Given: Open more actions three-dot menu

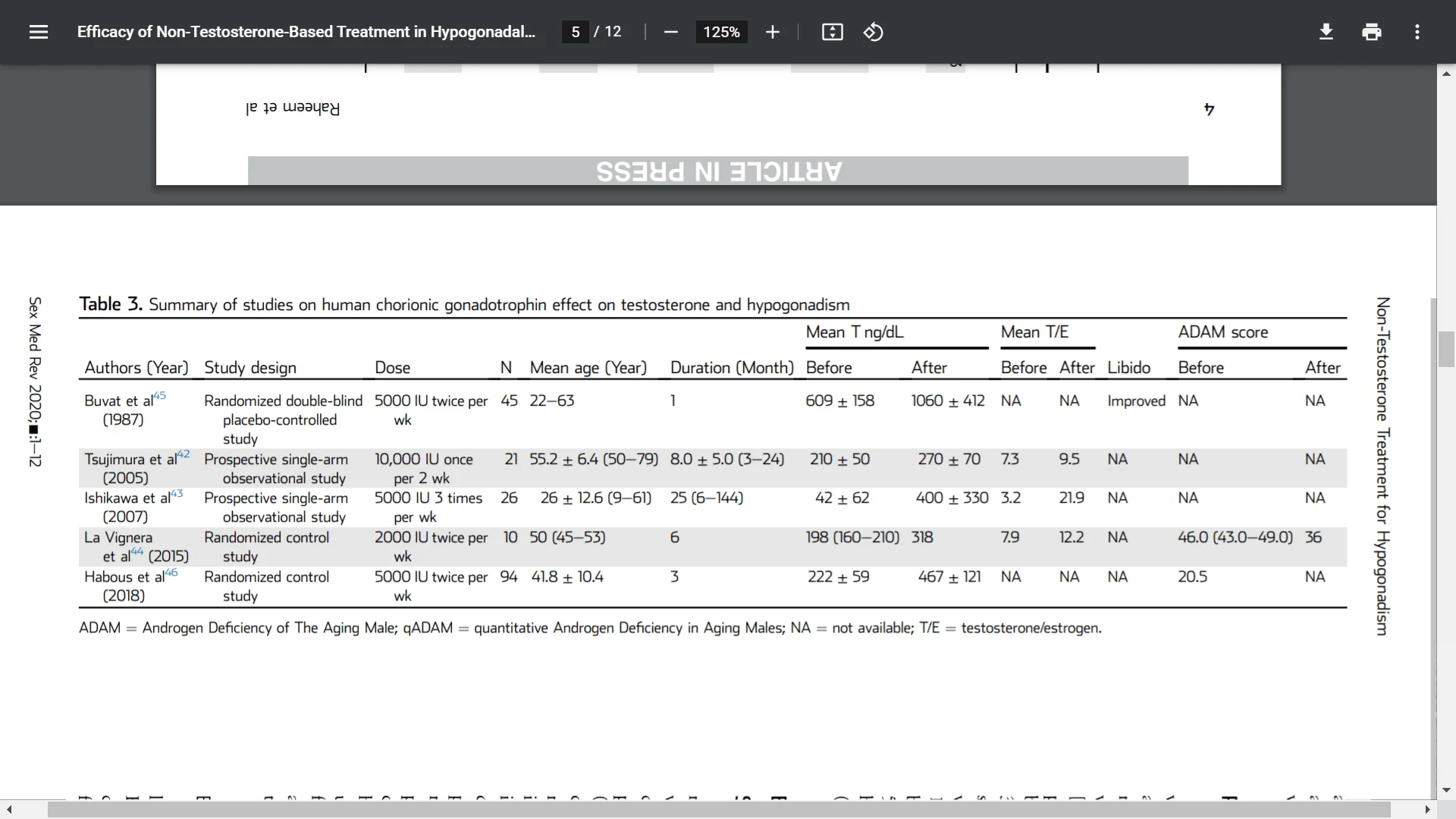Looking at the screenshot, I should coord(1417,32).
